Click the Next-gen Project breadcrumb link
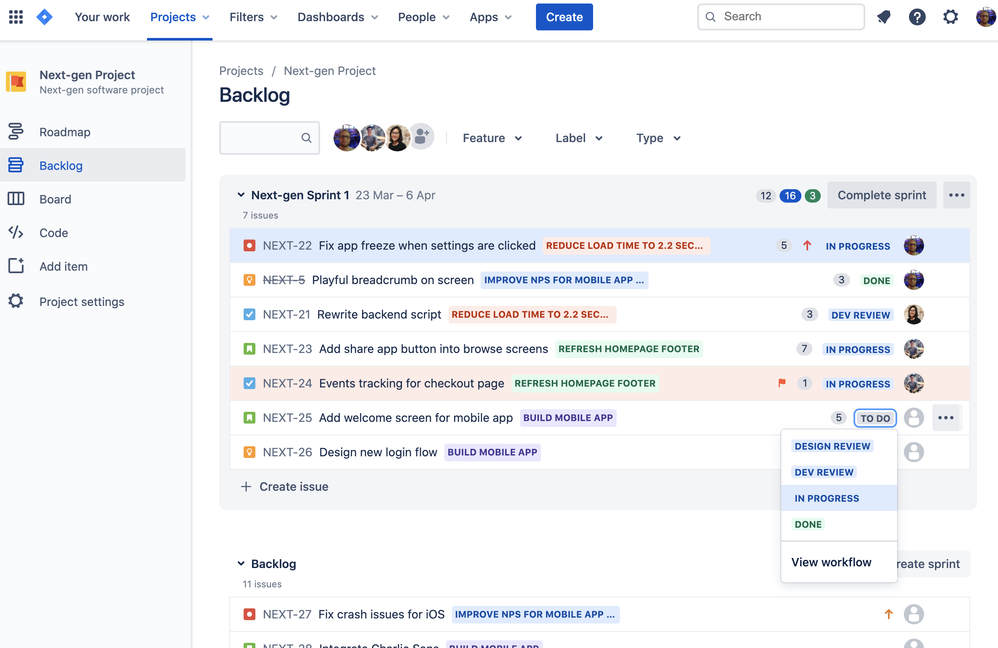This screenshot has width=998, height=648. (x=330, y=71)
